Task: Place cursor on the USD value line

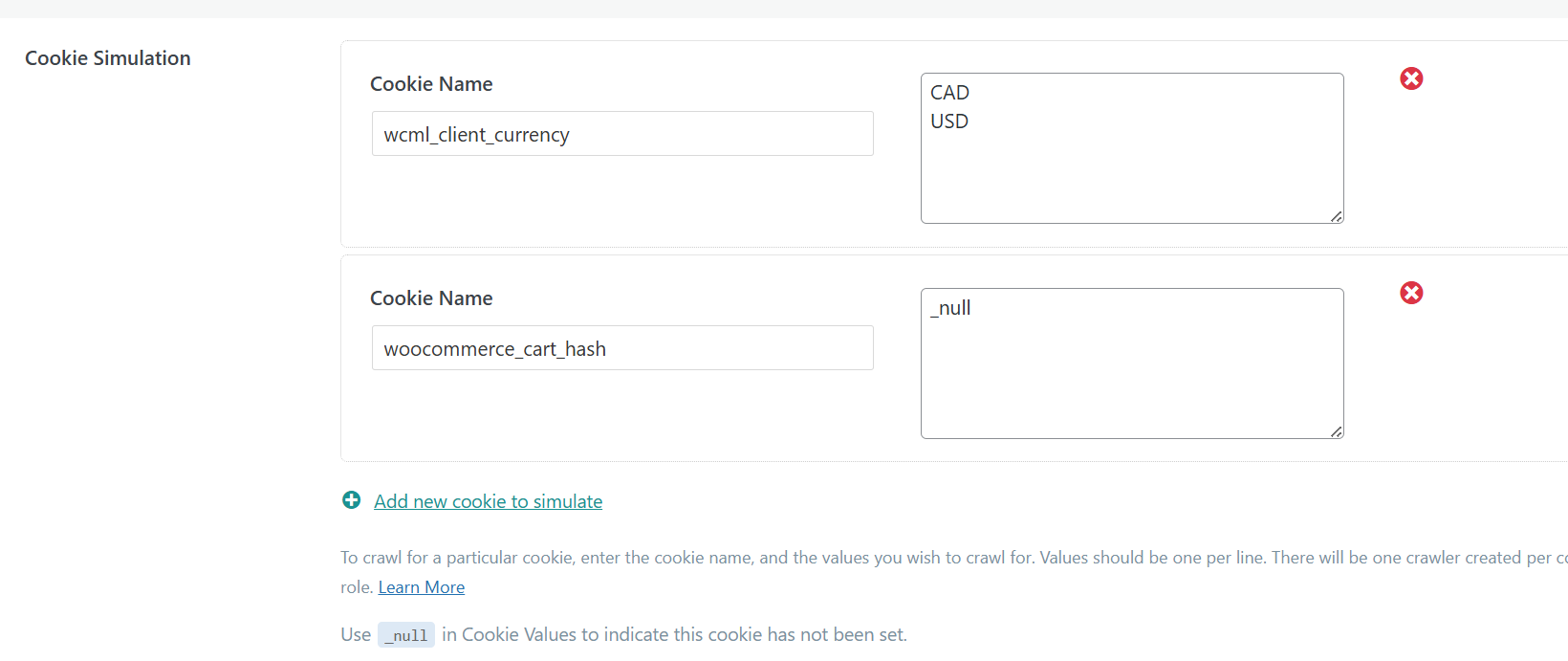Action: tap(949, 121)
